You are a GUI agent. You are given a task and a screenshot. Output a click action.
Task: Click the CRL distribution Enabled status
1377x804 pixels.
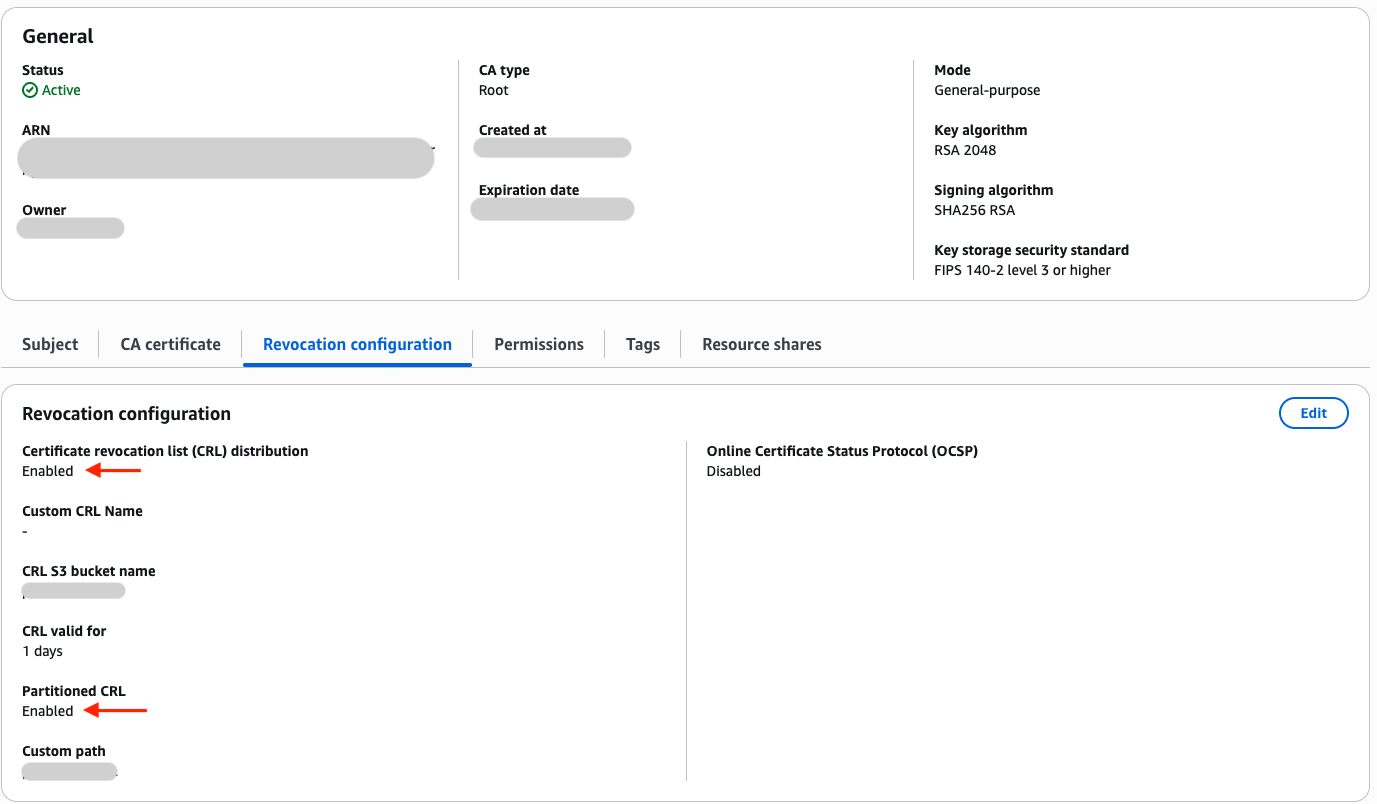47,470
